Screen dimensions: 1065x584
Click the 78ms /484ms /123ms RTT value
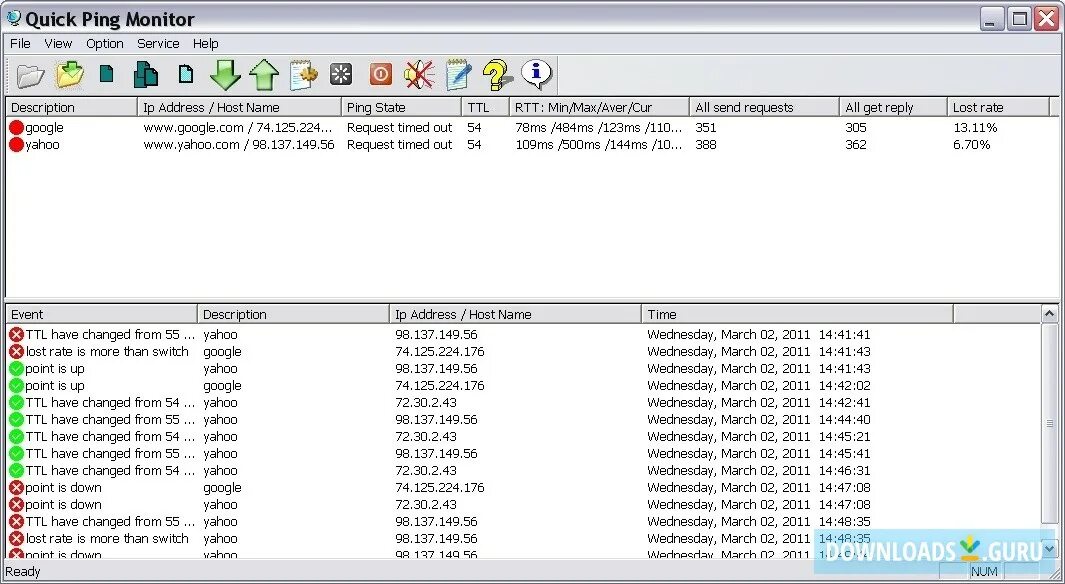(598, 128)
